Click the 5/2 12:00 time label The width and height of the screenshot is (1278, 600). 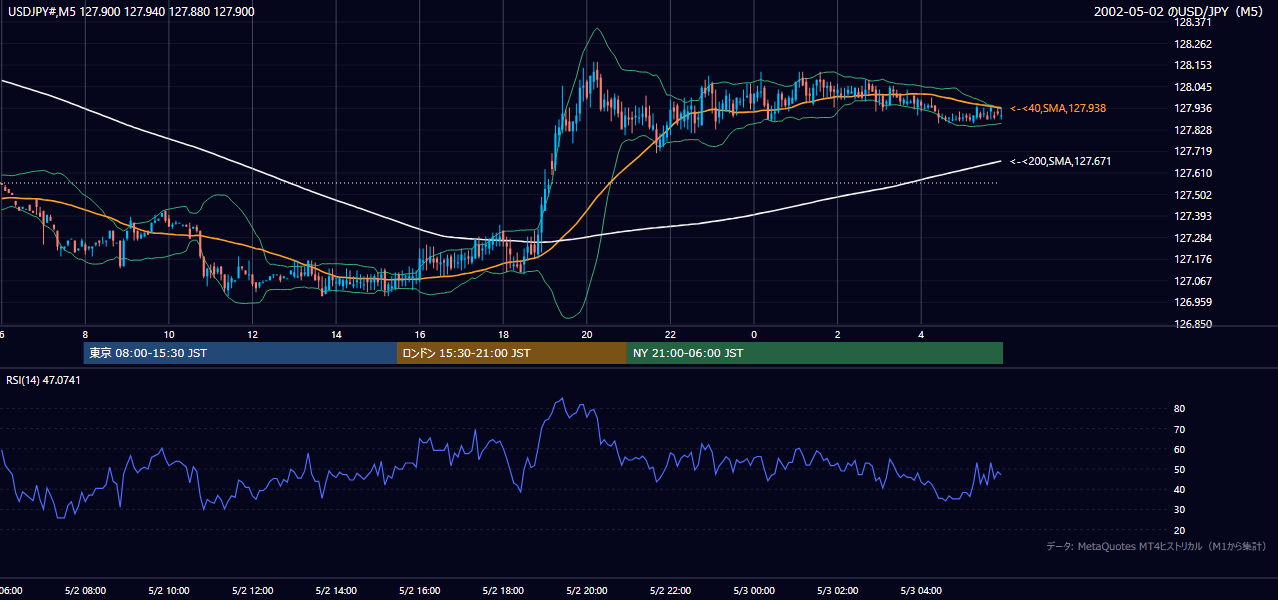click(252, 591)
